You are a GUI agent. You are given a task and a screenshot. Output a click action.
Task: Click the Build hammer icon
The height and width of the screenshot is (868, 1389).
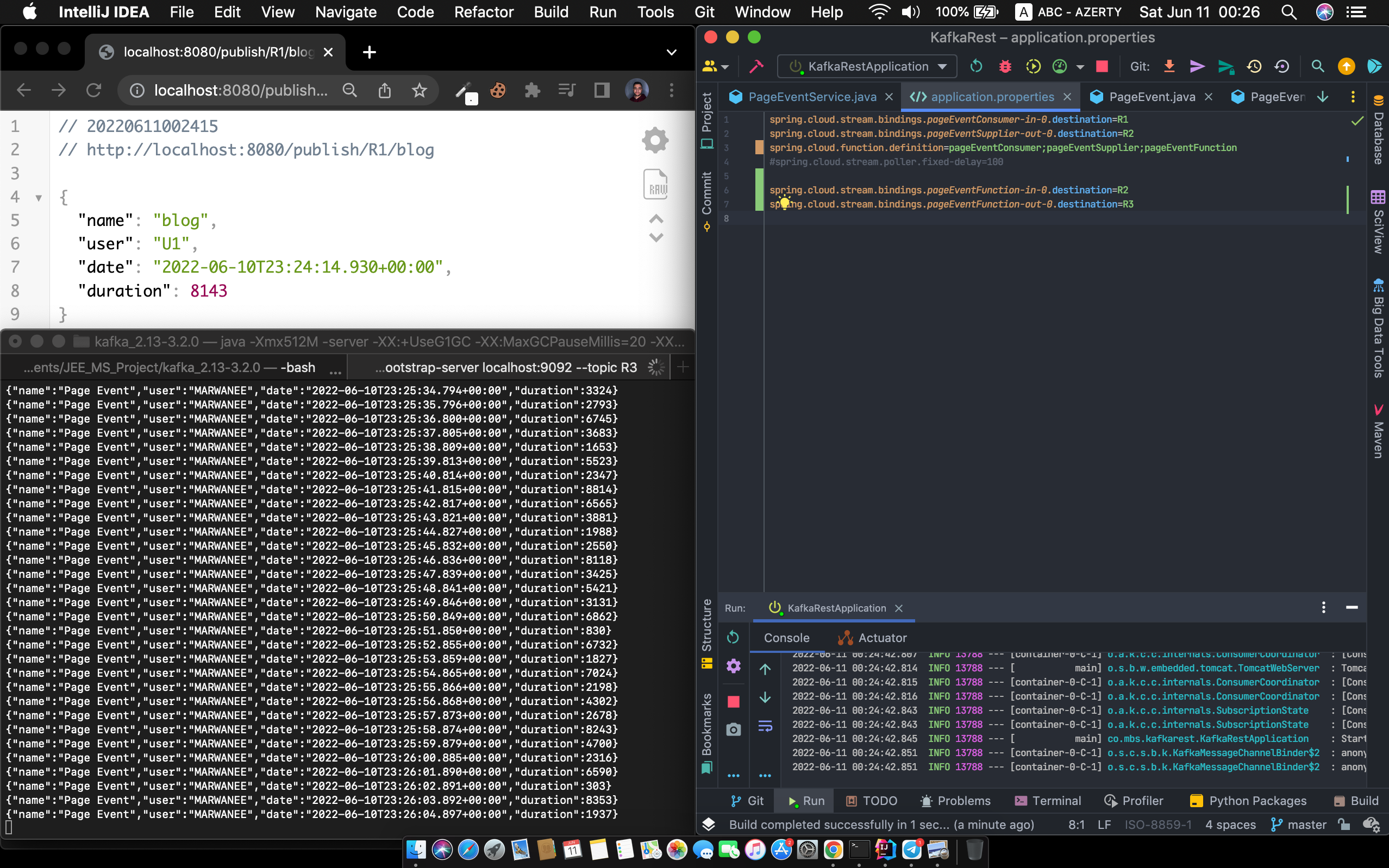[756, 67]
